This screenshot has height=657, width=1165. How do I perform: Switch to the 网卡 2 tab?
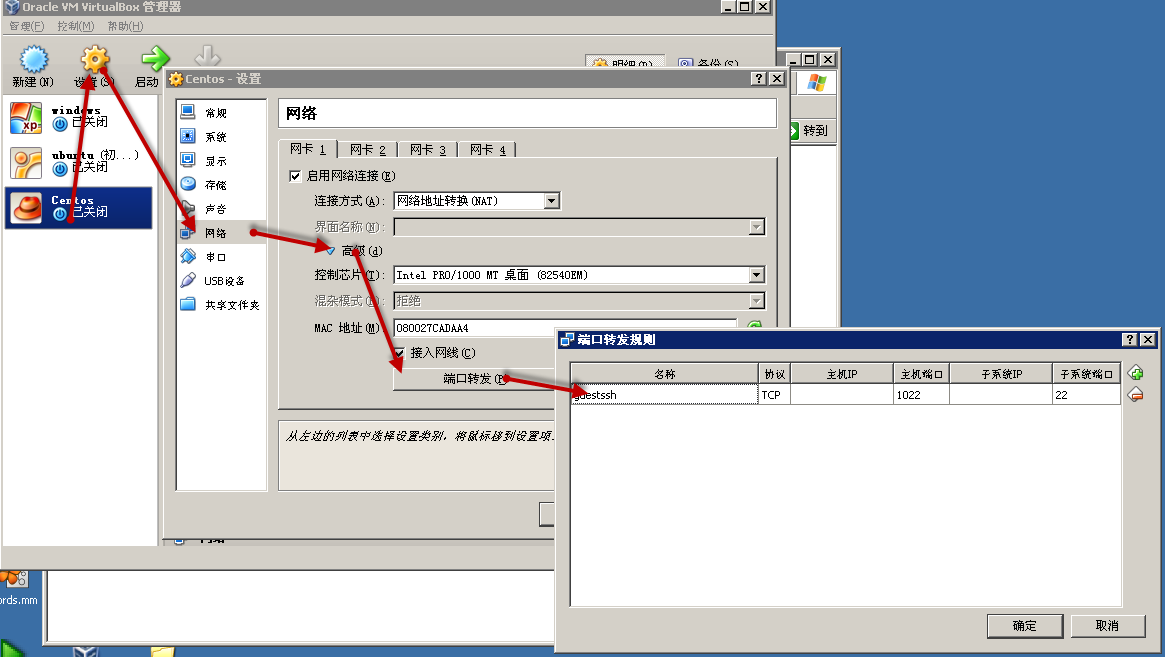368,150
